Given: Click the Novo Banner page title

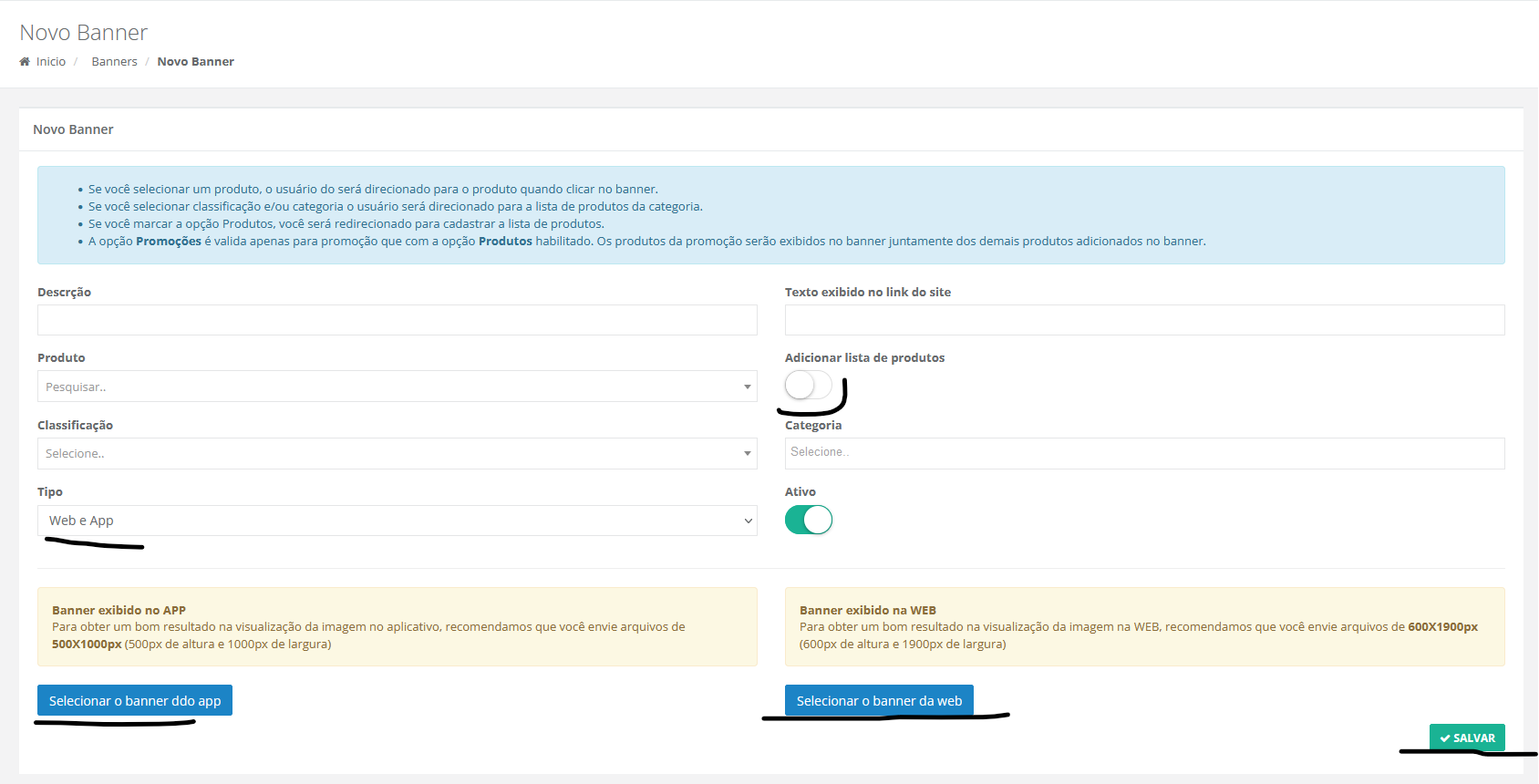Looking at the screenshot, I should coord(84,33).
